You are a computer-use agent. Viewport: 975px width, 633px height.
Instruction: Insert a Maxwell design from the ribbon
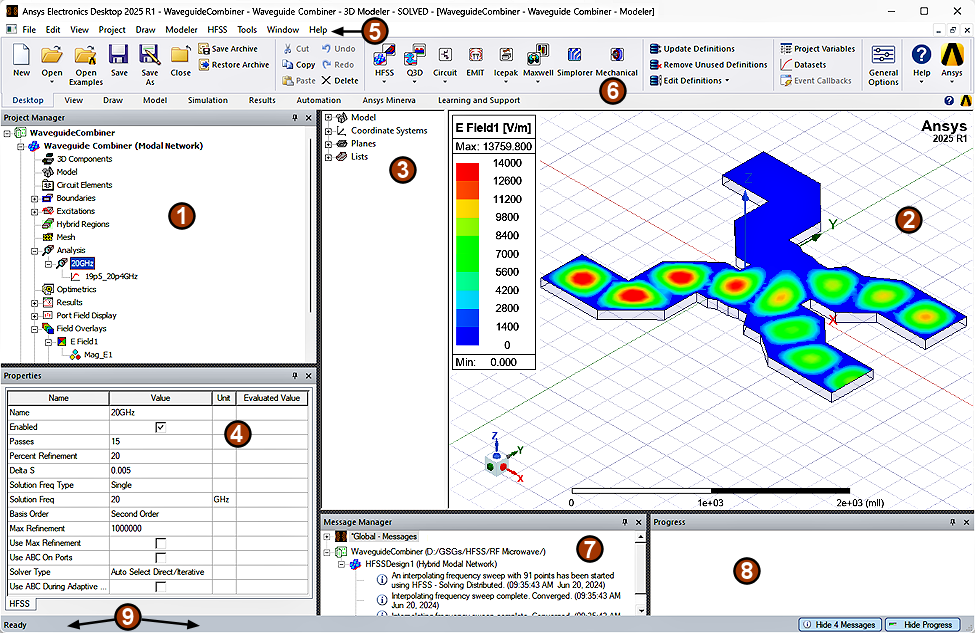pos(538,61)
